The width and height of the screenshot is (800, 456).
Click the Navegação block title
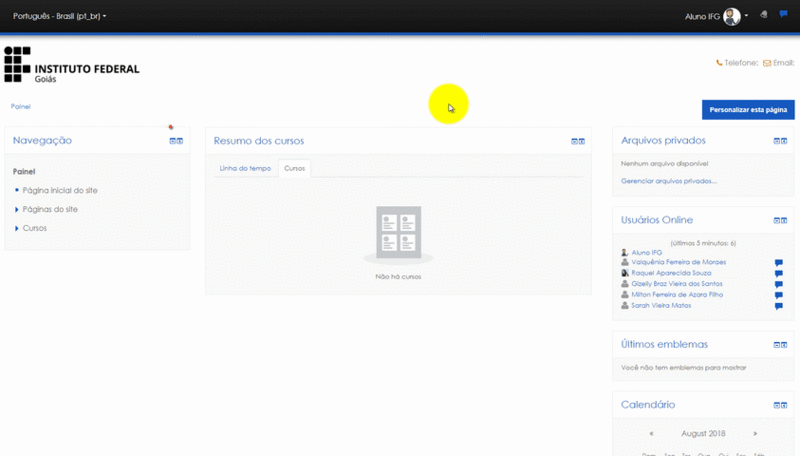(x=42, y=140)
